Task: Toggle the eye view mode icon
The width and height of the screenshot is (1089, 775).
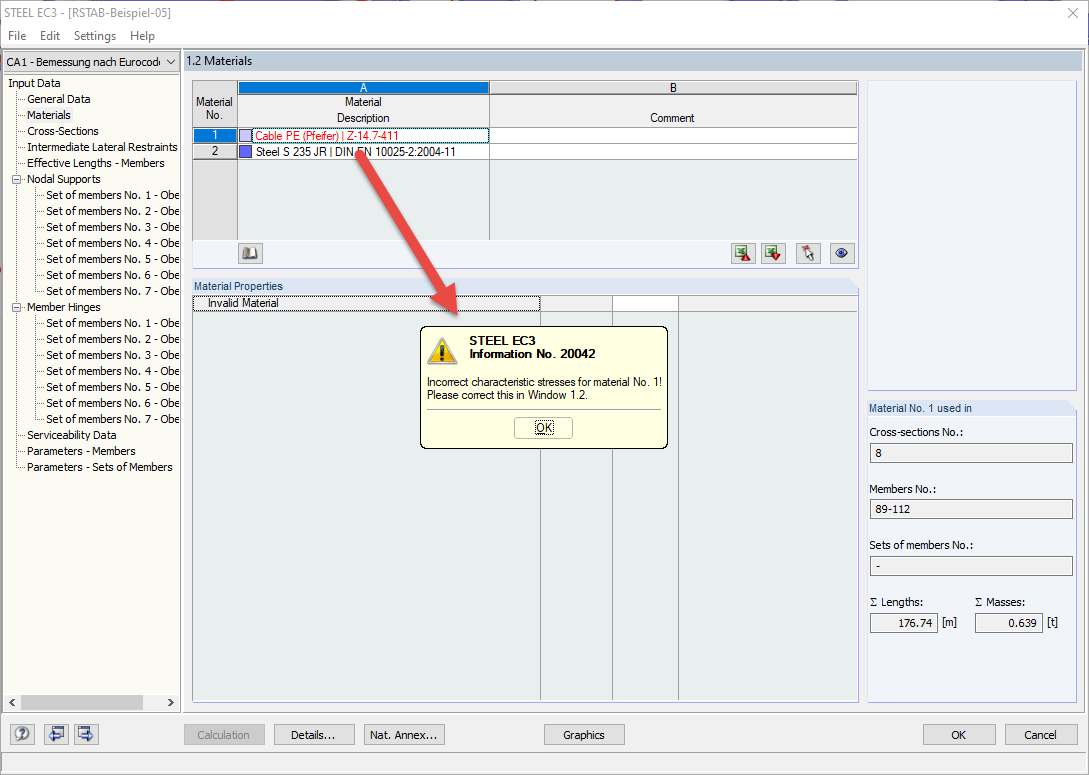Action: (x=842, y=253)
